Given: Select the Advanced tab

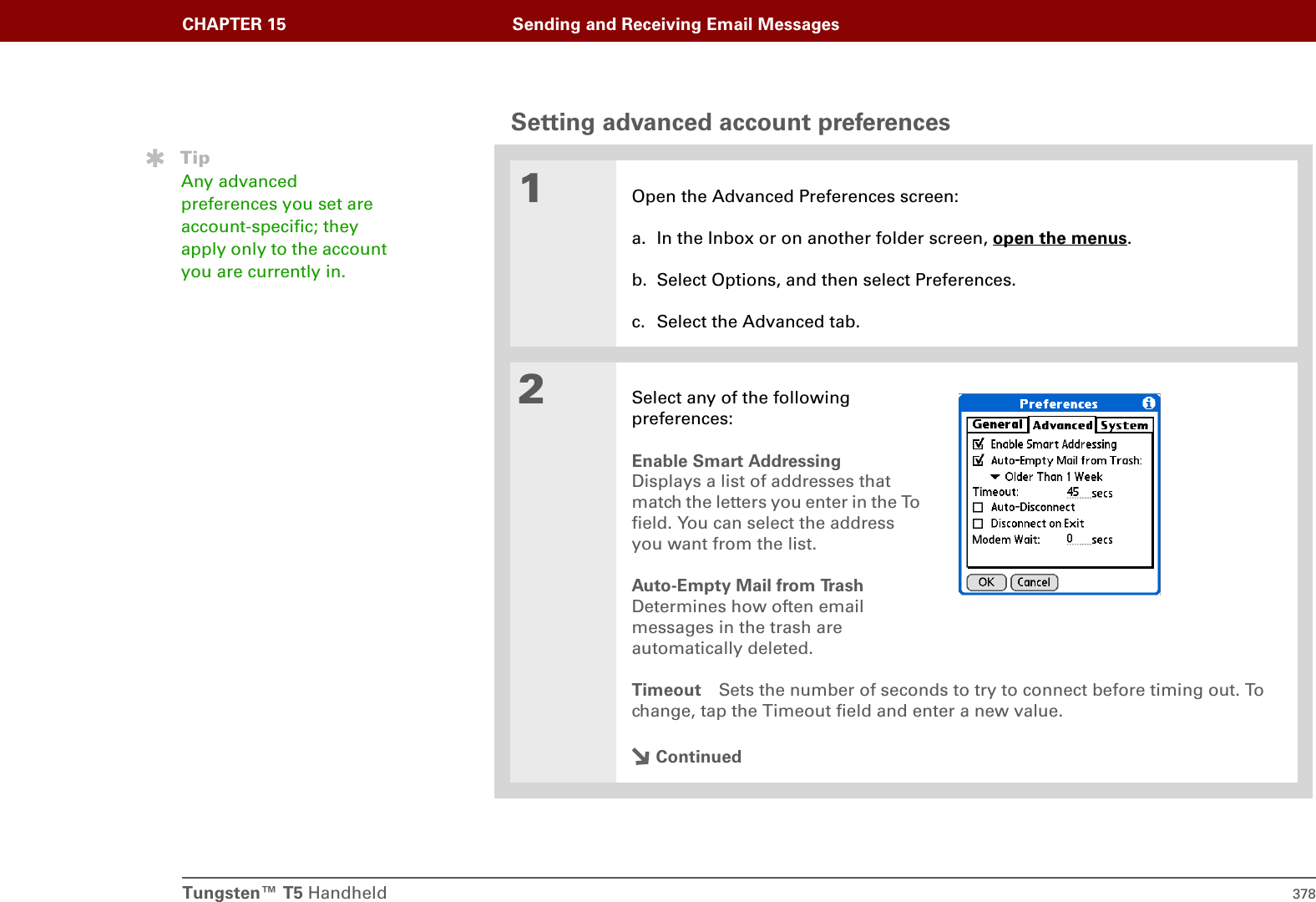Looking at the screenshot, I should (x=1062, y=425).
